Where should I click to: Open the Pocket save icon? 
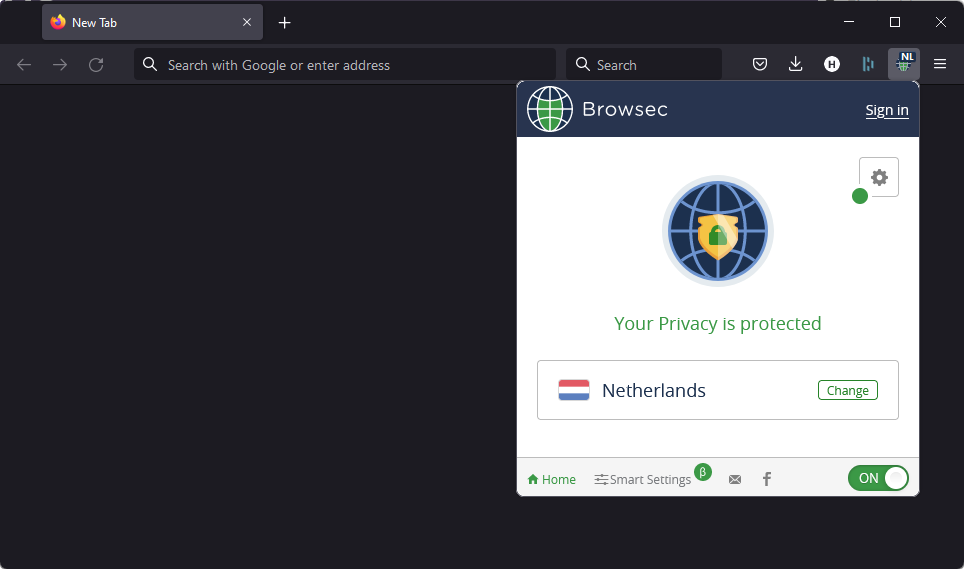760,64
